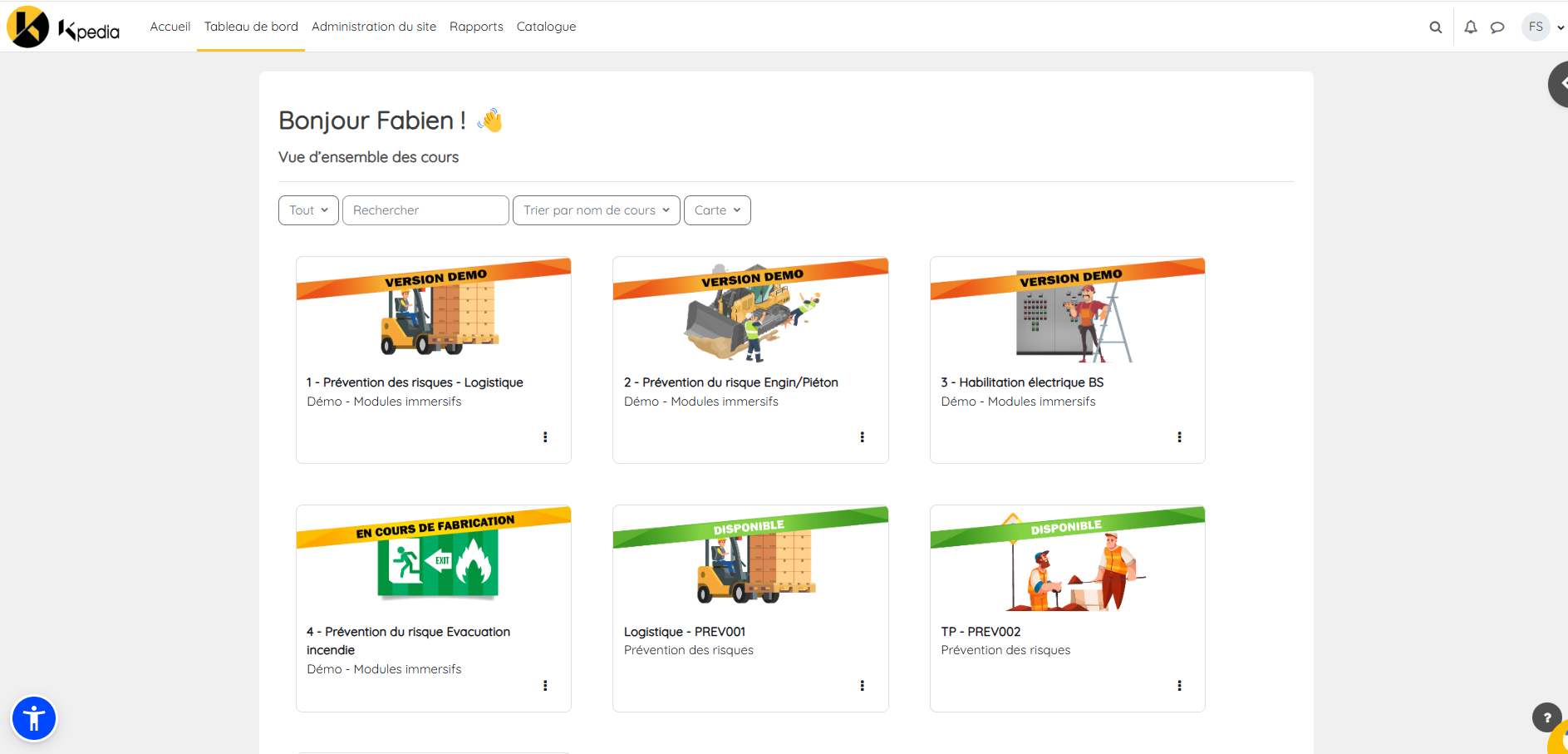Open the notifications bell
Screen dimensions: 1568x754
point(1470,27)
